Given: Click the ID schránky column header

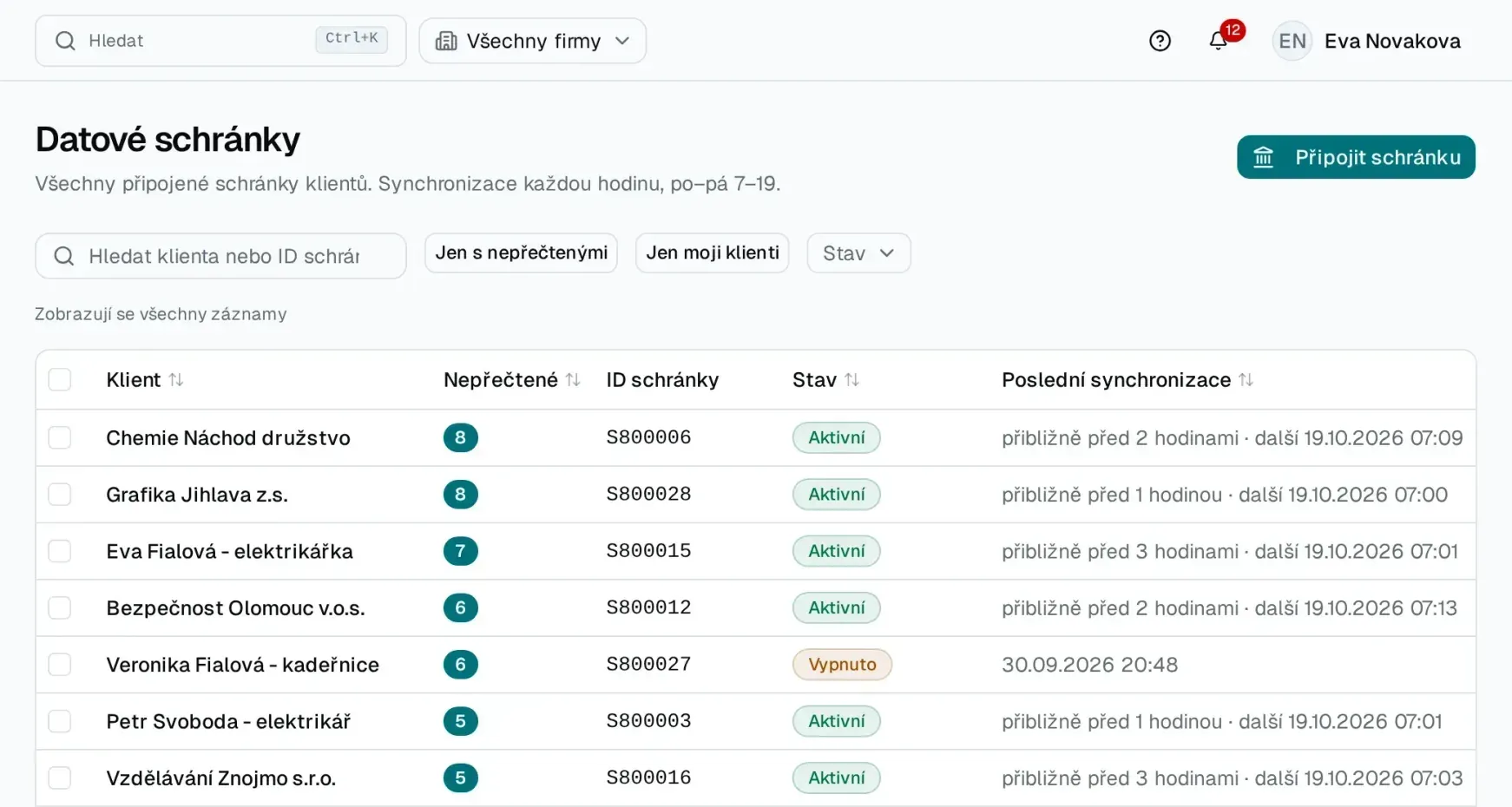Looking at the screenshot, I should click(x=662, y=380).
